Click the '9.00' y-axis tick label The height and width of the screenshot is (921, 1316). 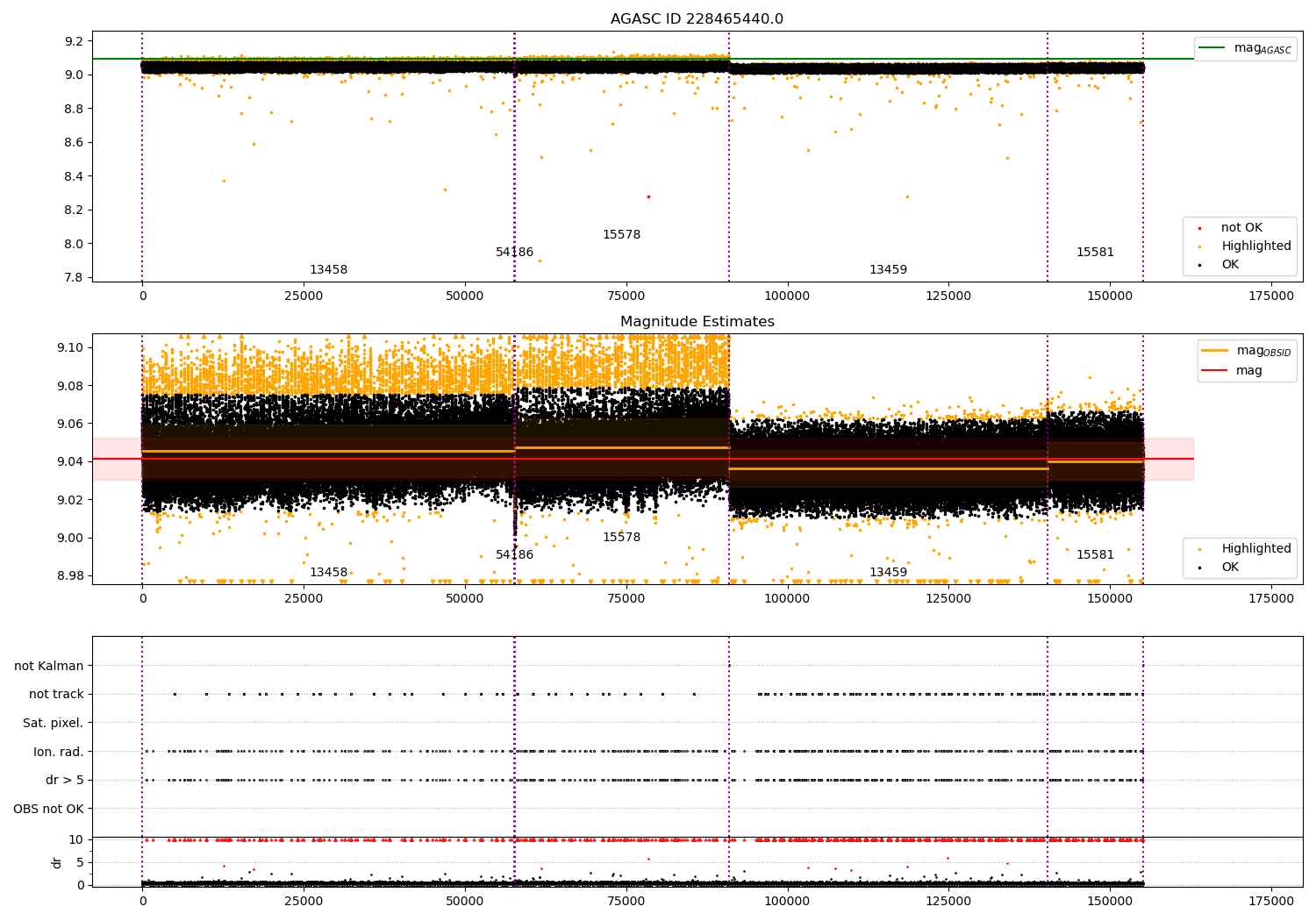click(70, 538)
